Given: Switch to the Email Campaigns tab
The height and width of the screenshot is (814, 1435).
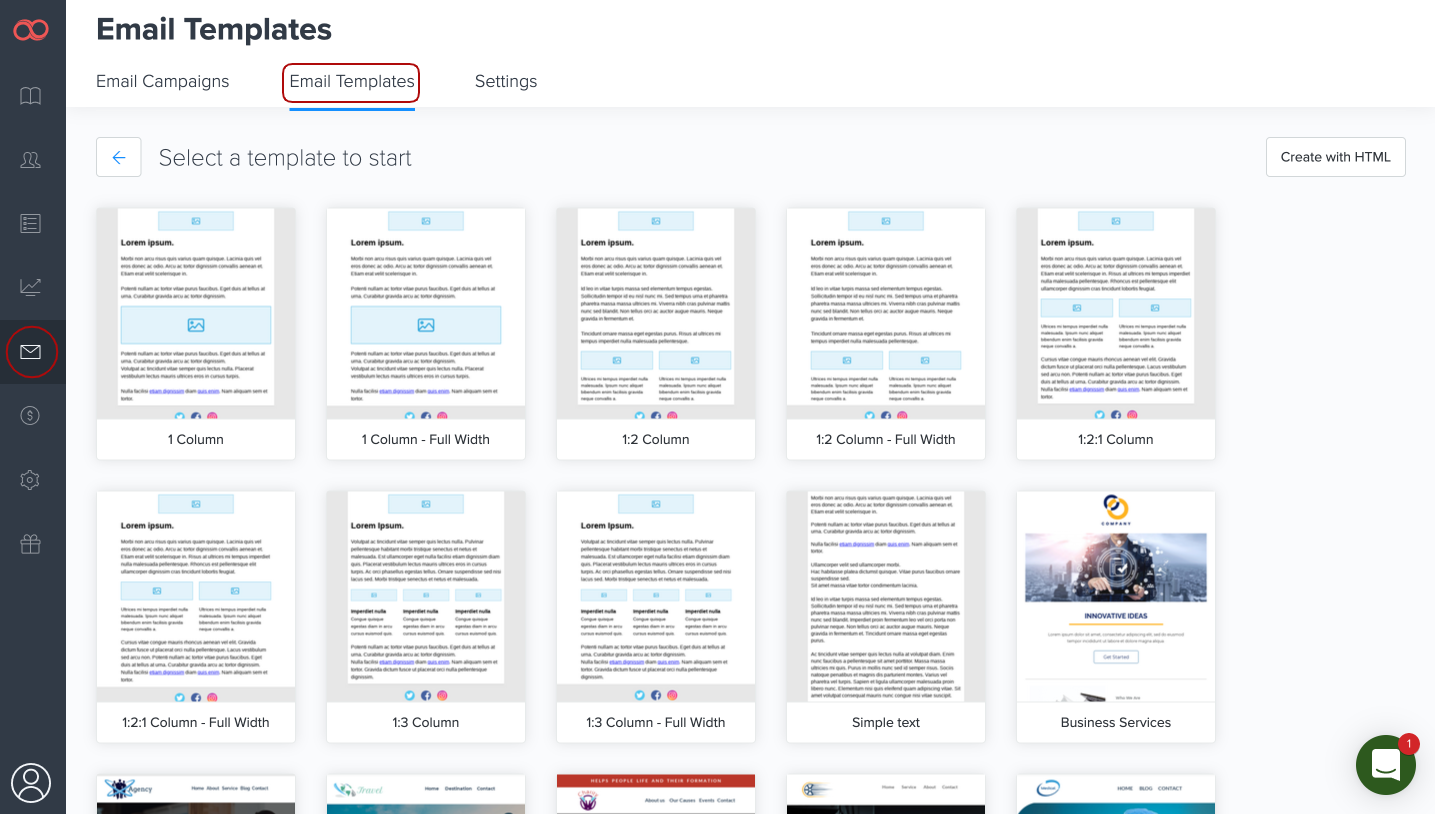Looking at the screenshot, I should (162, 82).
